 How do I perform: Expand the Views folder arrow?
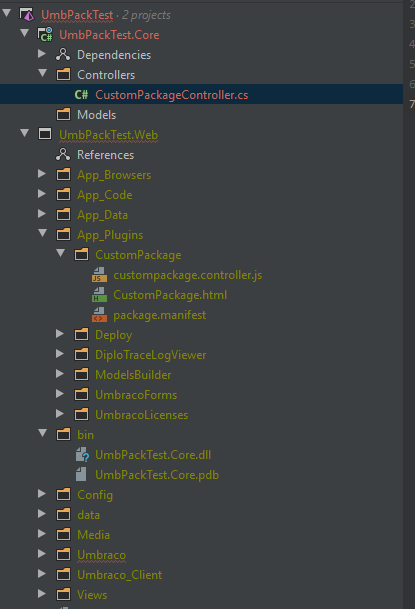tap(42, 593)
